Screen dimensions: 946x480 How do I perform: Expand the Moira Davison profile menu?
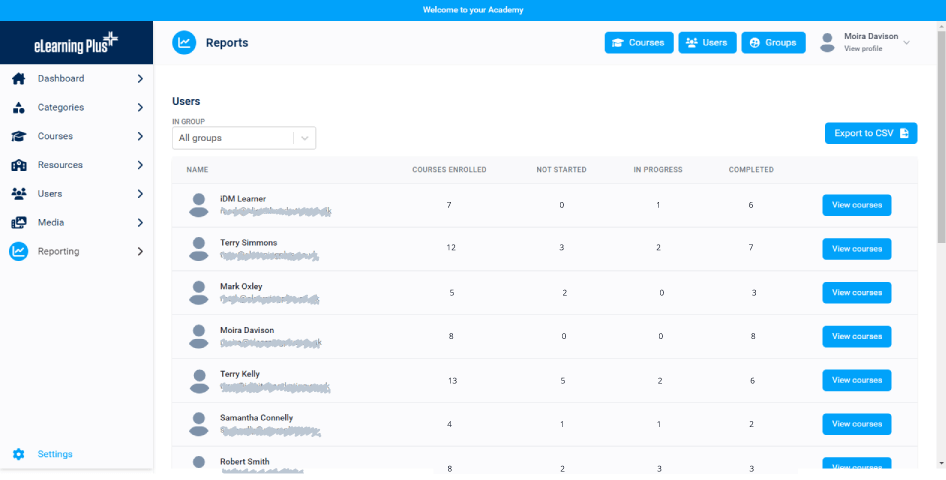click(x=906, y=43)
